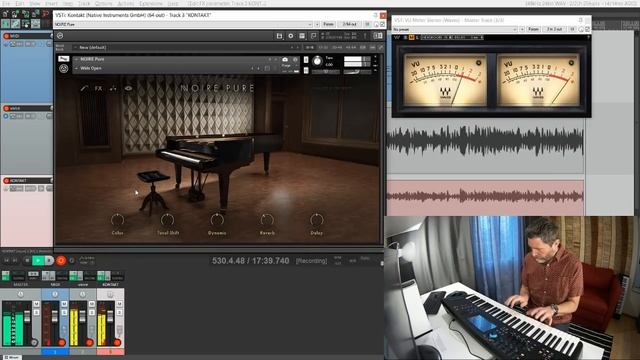Click the Mixer tab at bottom left
The image size is (640, 360).
(x=11, y=357)
